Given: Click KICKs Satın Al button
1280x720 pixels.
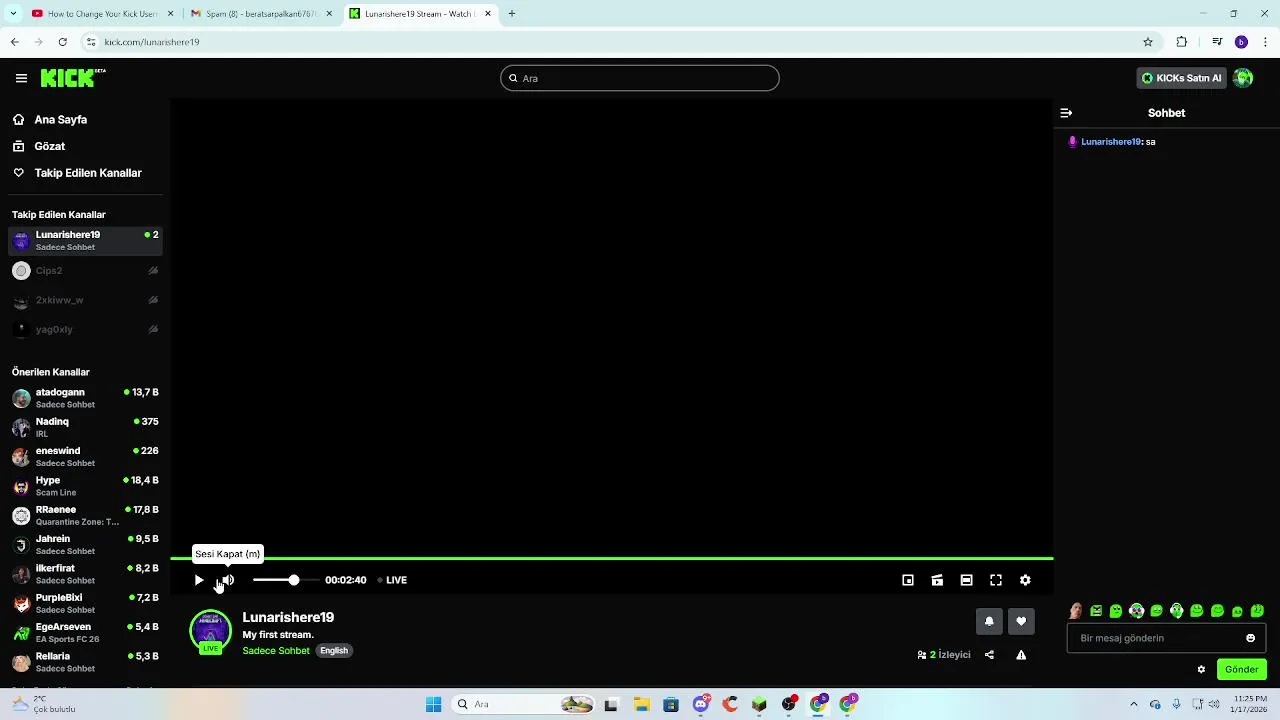Looking at the screenshot, I should tap(1182, 78).
